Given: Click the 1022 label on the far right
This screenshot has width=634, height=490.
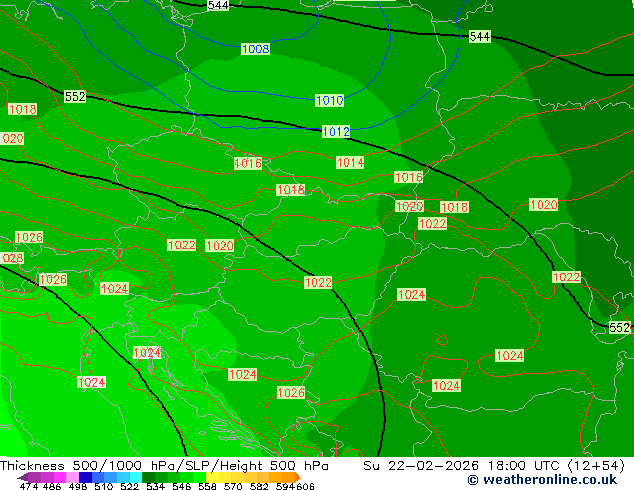Looking at the screenshot, I should click(x=566, y=277).
